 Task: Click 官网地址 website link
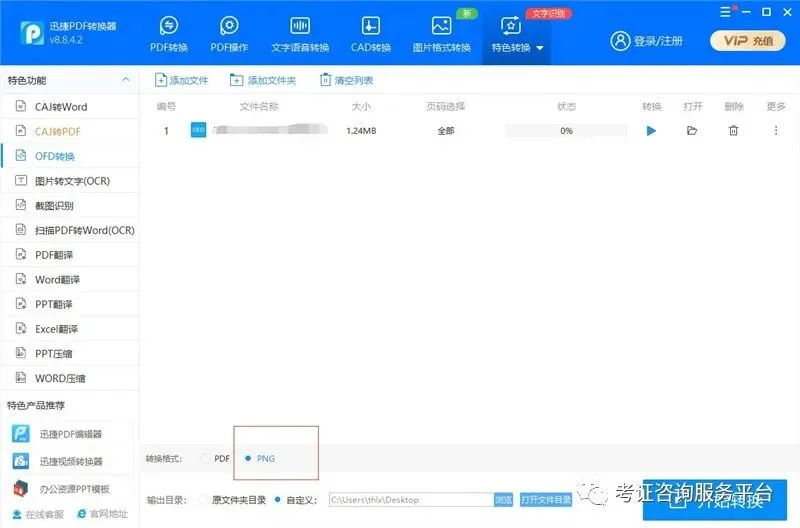coord(102,514)
